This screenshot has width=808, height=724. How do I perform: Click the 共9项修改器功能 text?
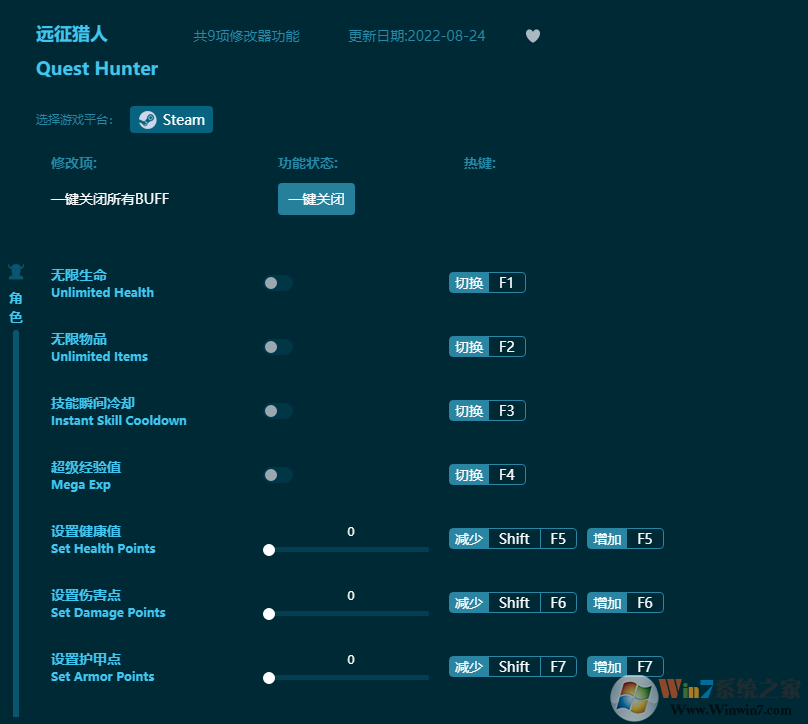coord(246,36)
